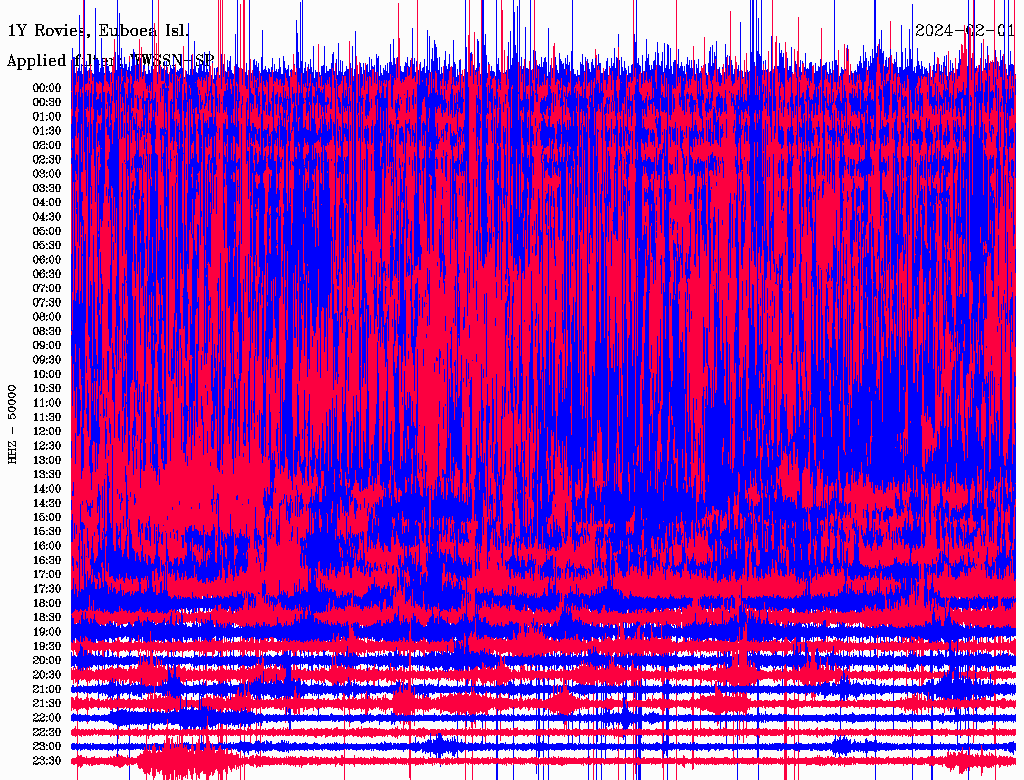Click the 03:00 time row label
Viewport: 1024px width, 780px height.
[x=47, y=174]
